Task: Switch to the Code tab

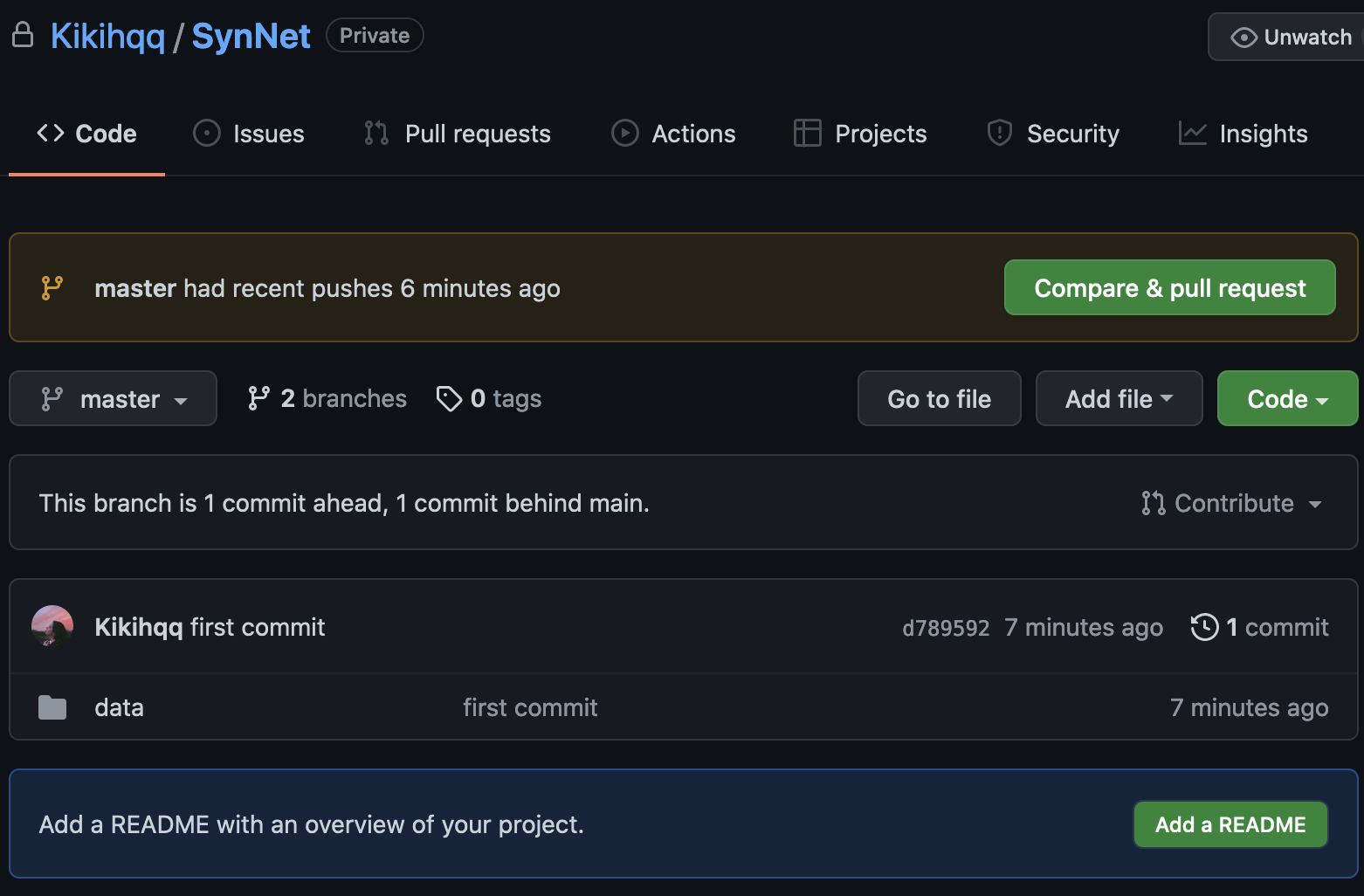Action: click(x=86, y=134)
